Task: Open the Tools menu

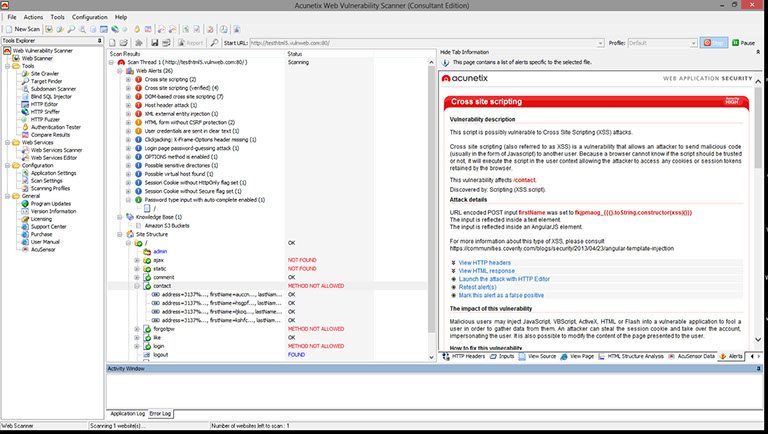Action: coord(57,17)
